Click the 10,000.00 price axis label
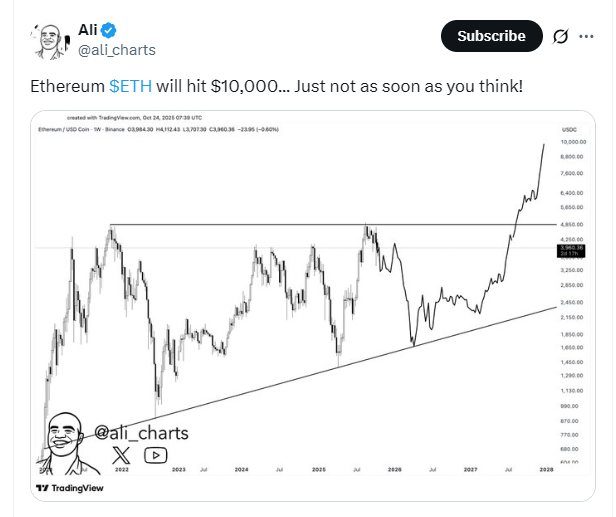This screenshot has width=616, height=517. (573, 143)
